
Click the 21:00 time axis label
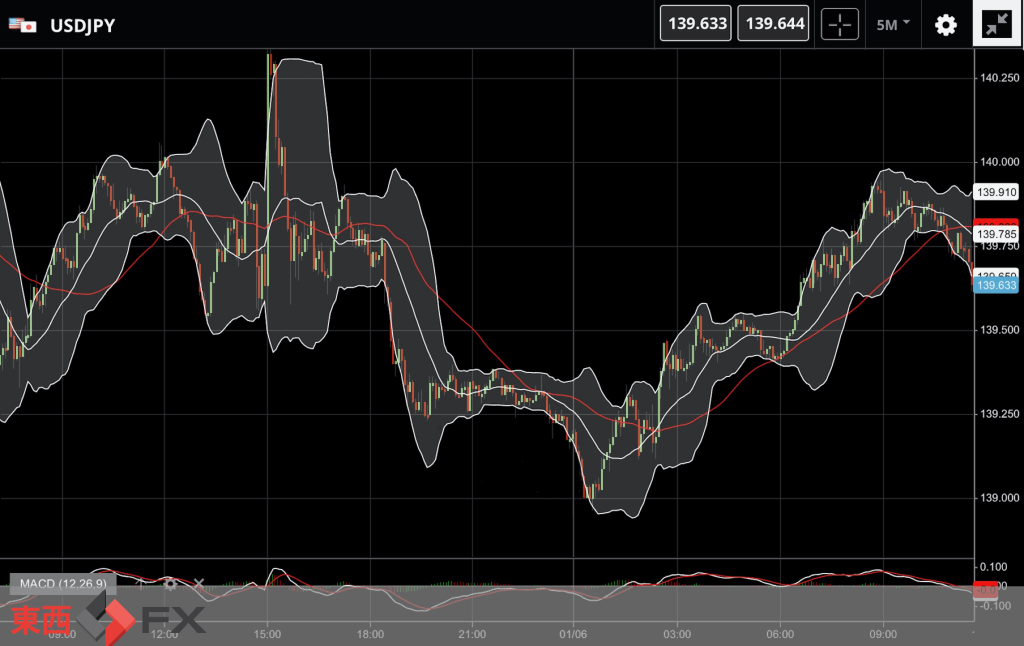pos(472,634)
